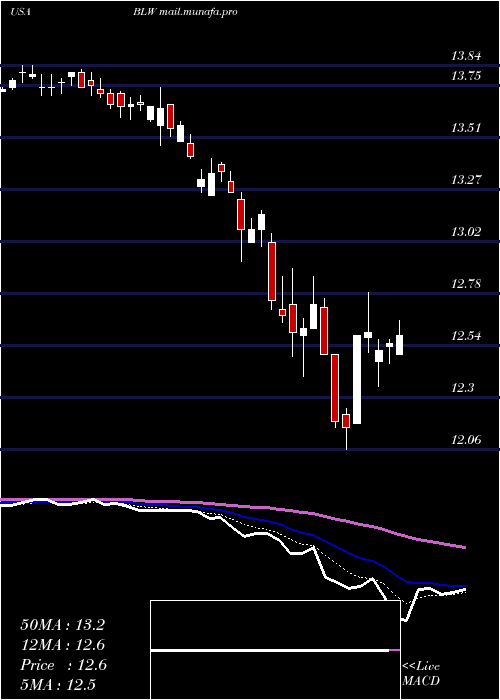The width and height of the screenshot is (500, 700).
Task: Click the 13.02 price level label
Action: [x=467, y=232]
